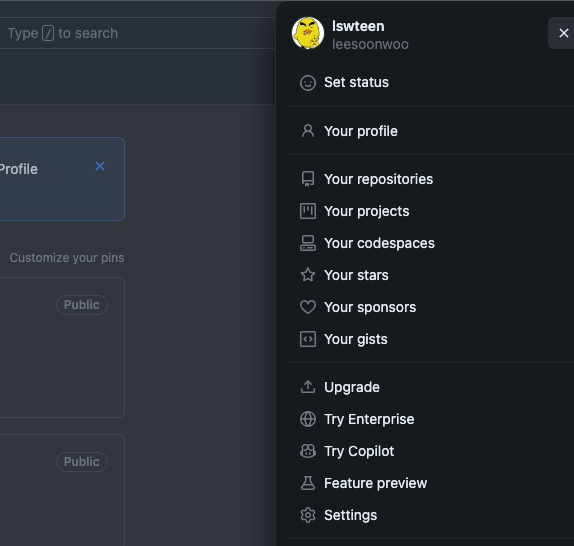Click the repository icon next to Your repositories
The image size is (574, 546).
(308, 179)
